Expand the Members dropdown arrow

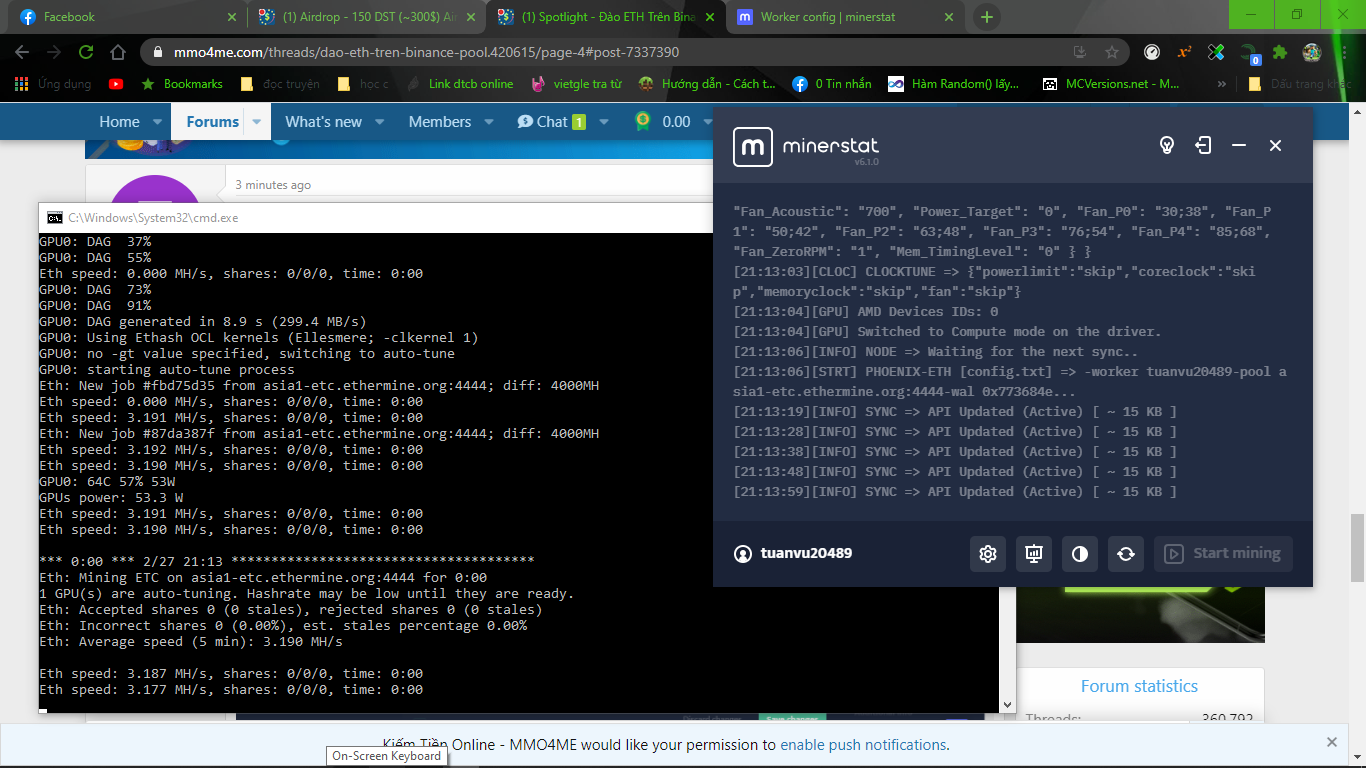point(488,122)
